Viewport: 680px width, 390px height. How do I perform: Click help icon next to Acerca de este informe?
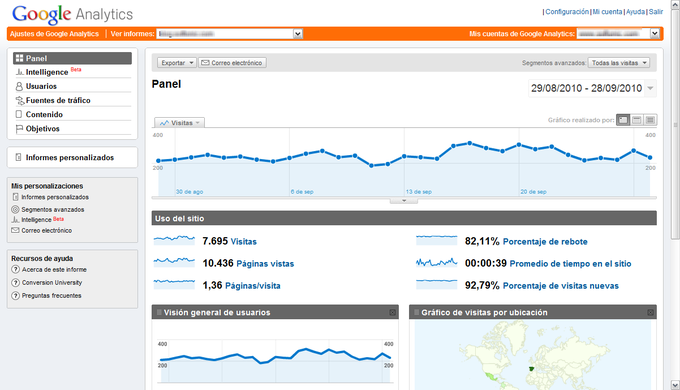pos(16,269)
